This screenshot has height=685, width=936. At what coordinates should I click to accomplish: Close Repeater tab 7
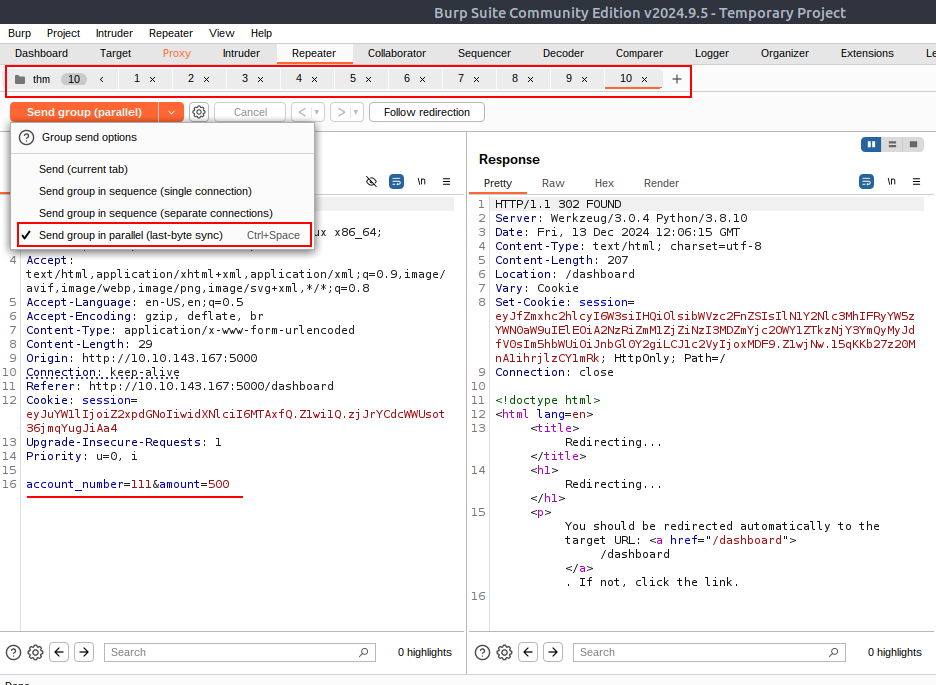476,79
